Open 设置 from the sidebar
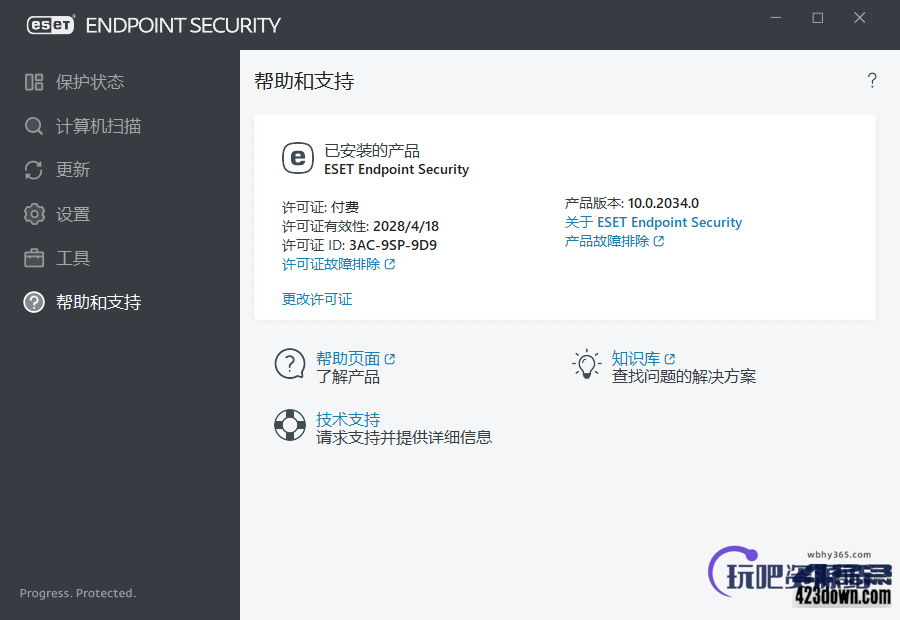The image size is (900, 620). coord(73,214)
